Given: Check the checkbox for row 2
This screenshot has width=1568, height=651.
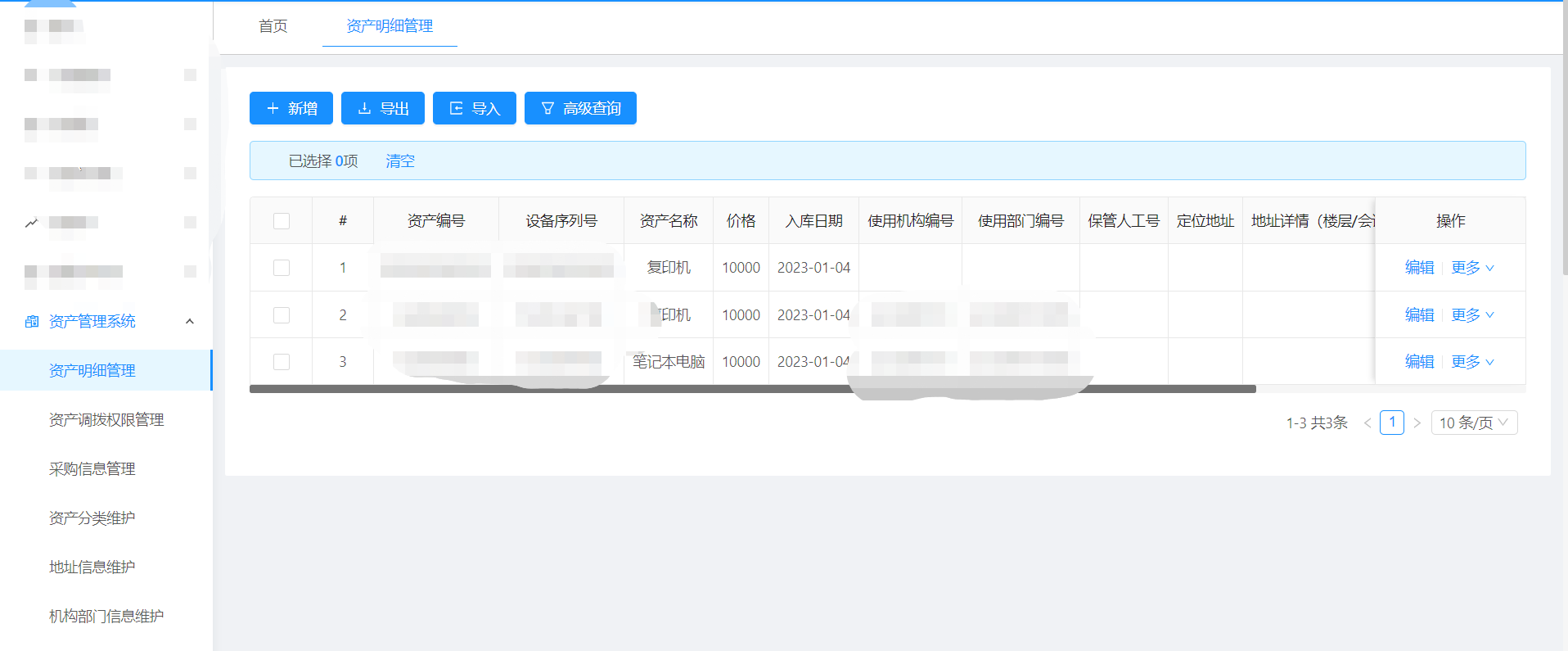Looking at the screenshot, I should pos(282,315).
